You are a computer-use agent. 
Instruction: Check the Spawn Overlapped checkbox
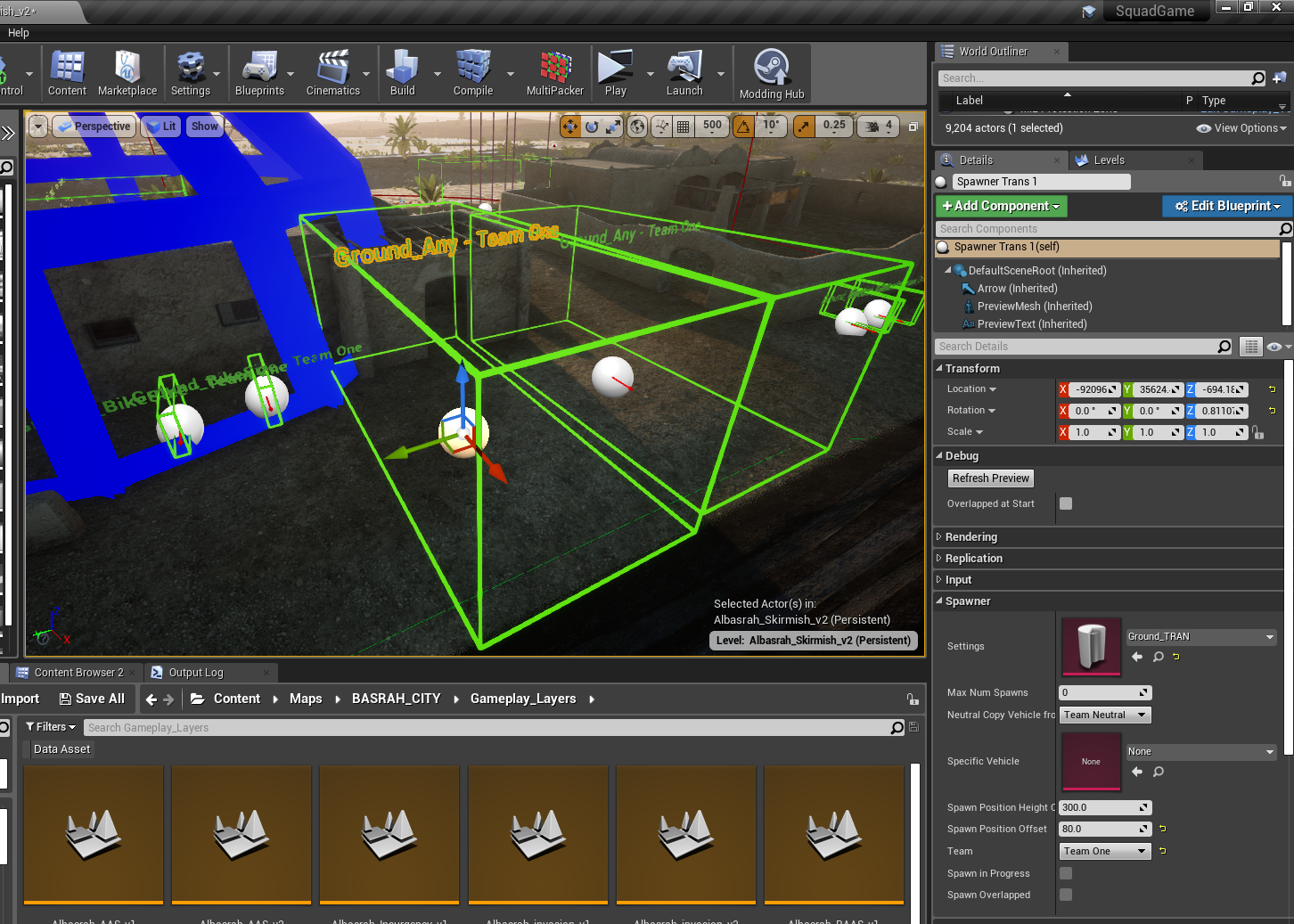click(x=1066, y=895)
